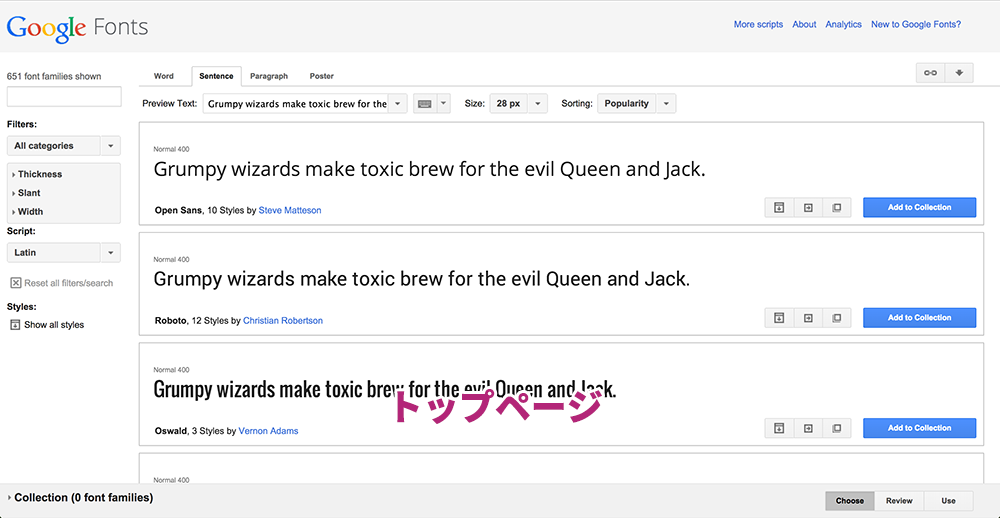Click New to Google Fonts? link
This screenshot has height=518, width=1000.
[916, 24]
